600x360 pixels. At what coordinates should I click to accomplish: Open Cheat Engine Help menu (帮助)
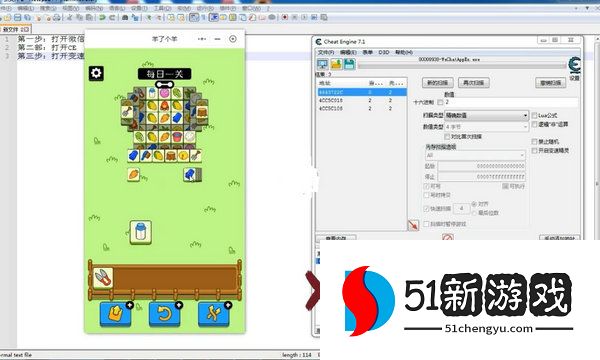point(404,52)
